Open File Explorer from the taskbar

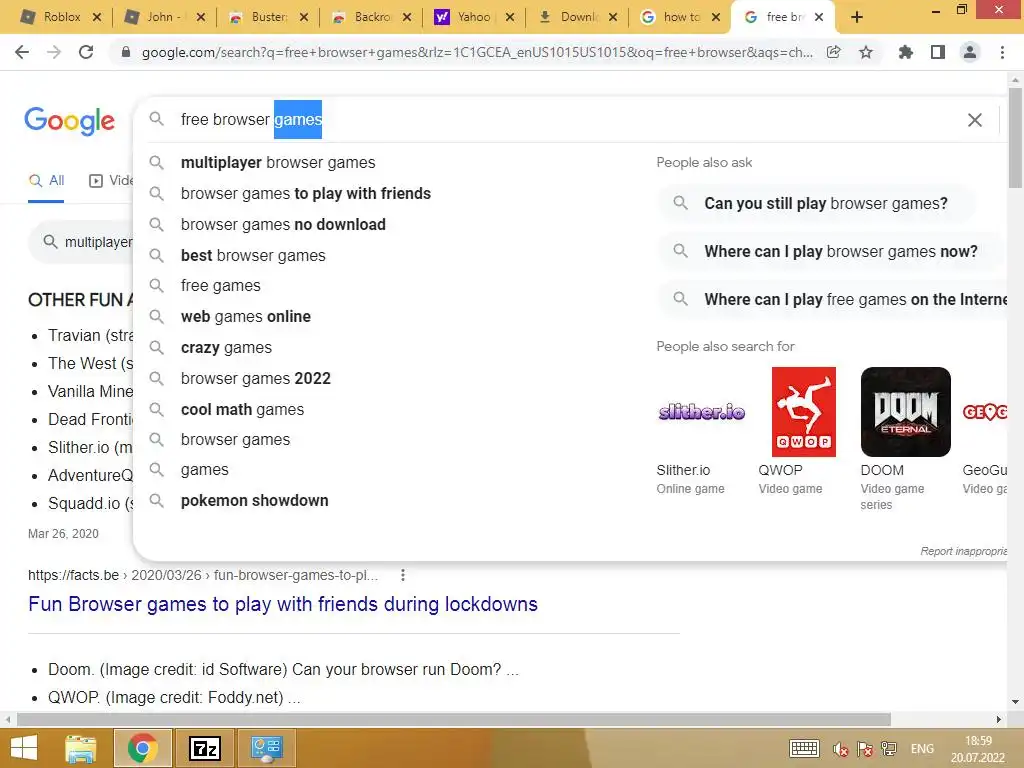click(80, 748)
